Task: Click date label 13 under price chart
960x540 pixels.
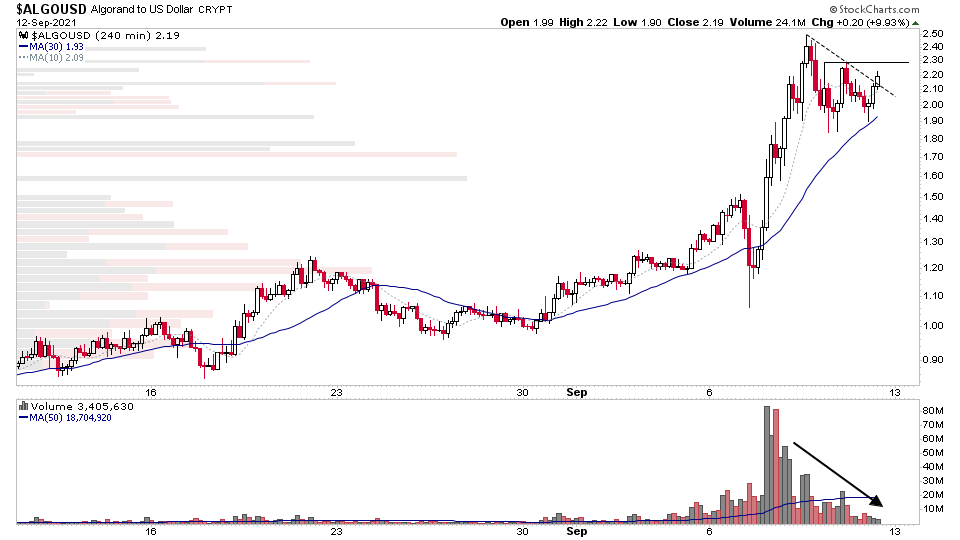Action: tap(895, 392)
